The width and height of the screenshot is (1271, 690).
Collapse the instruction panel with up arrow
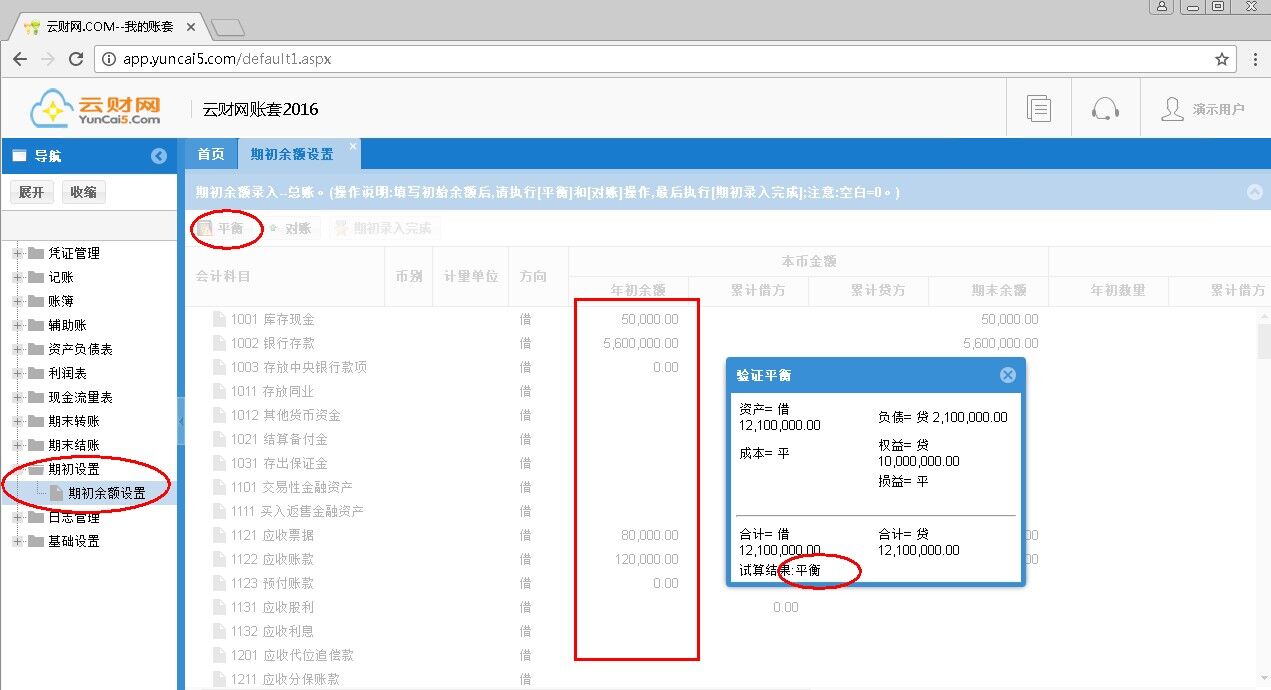pyautogui.click(x=1254, y=191)
